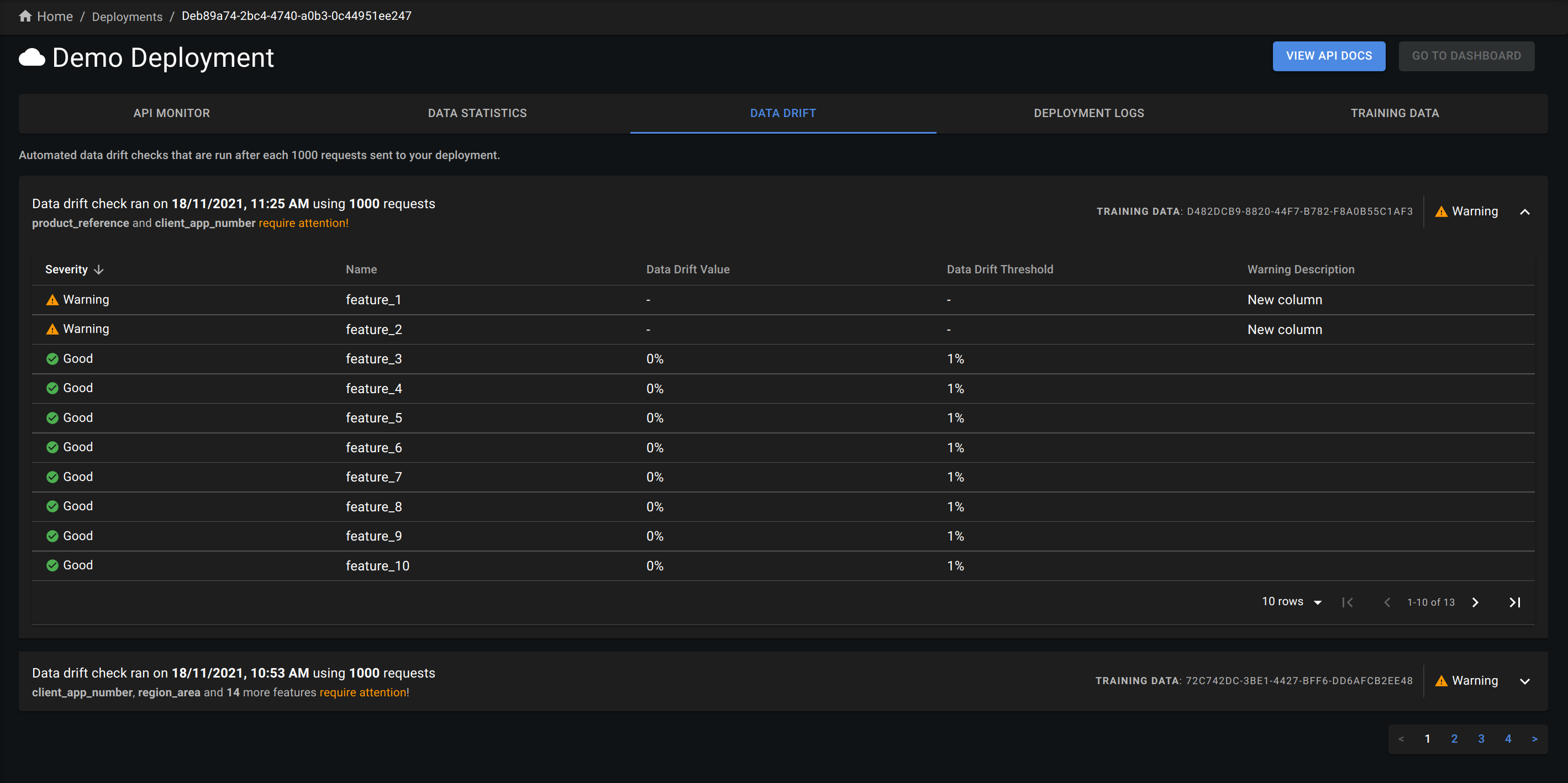Click green check icon in feature_5 row
This screenshot has width=1568, height=783.
coord(52,418)
